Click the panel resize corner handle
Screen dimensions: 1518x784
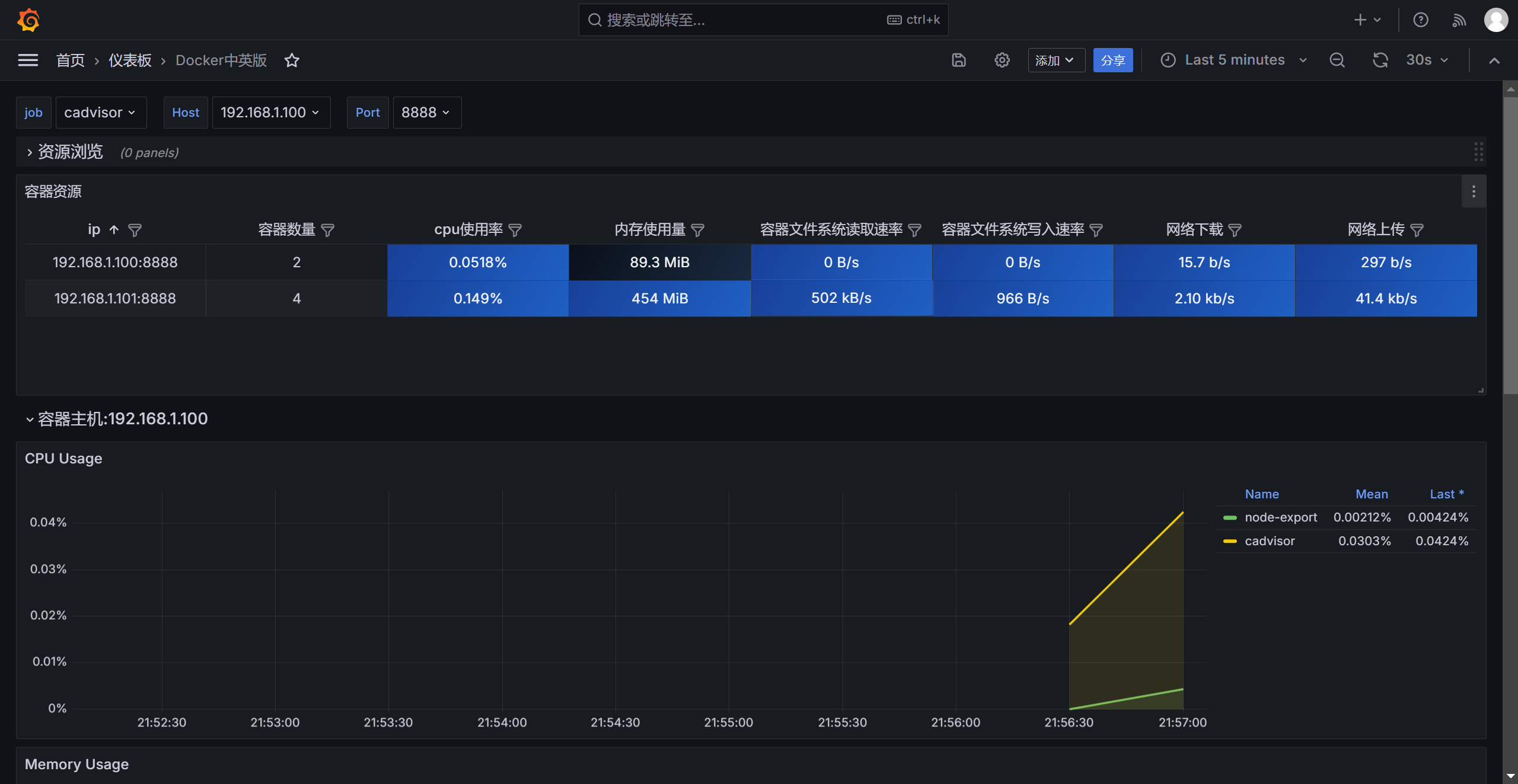(1481, 390)
